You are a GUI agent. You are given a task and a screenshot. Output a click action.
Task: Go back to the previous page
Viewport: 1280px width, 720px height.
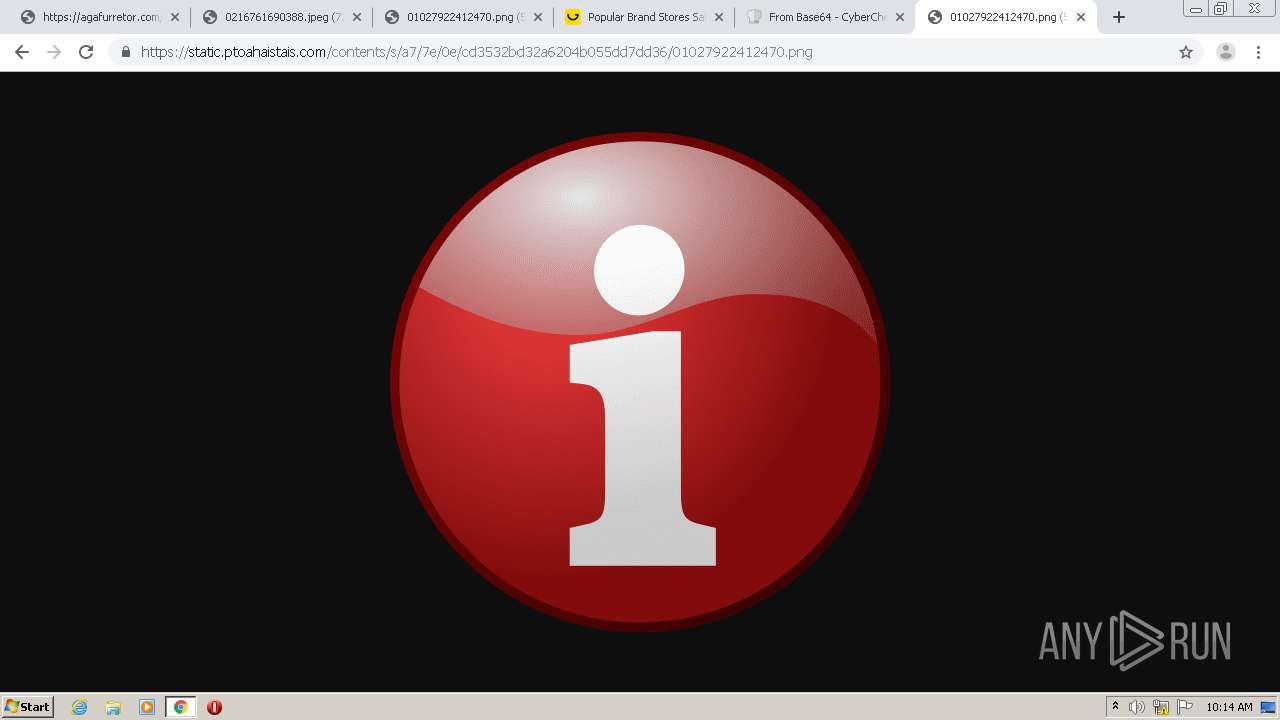click(x=22, y=52)
